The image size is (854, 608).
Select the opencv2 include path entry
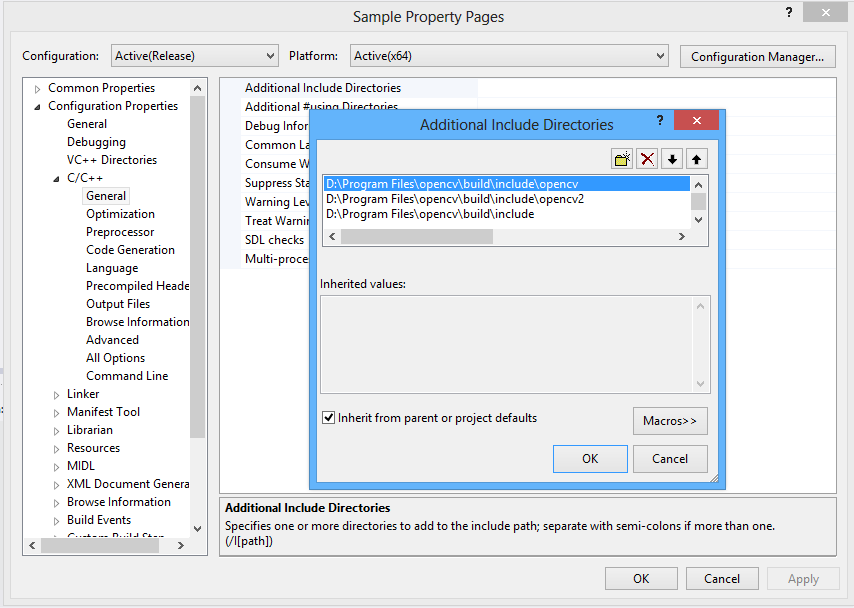pos(454,199)
